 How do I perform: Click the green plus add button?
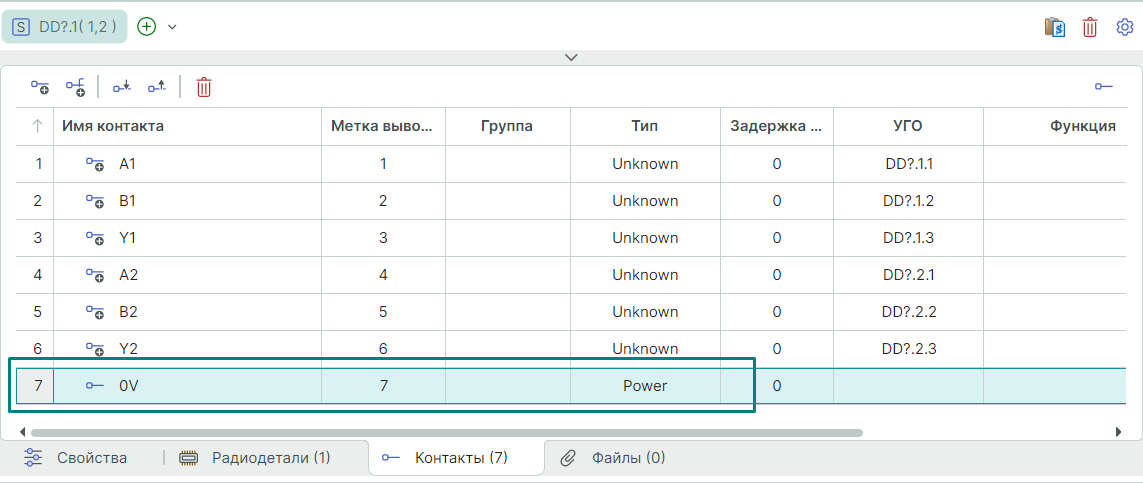[147, 27]
